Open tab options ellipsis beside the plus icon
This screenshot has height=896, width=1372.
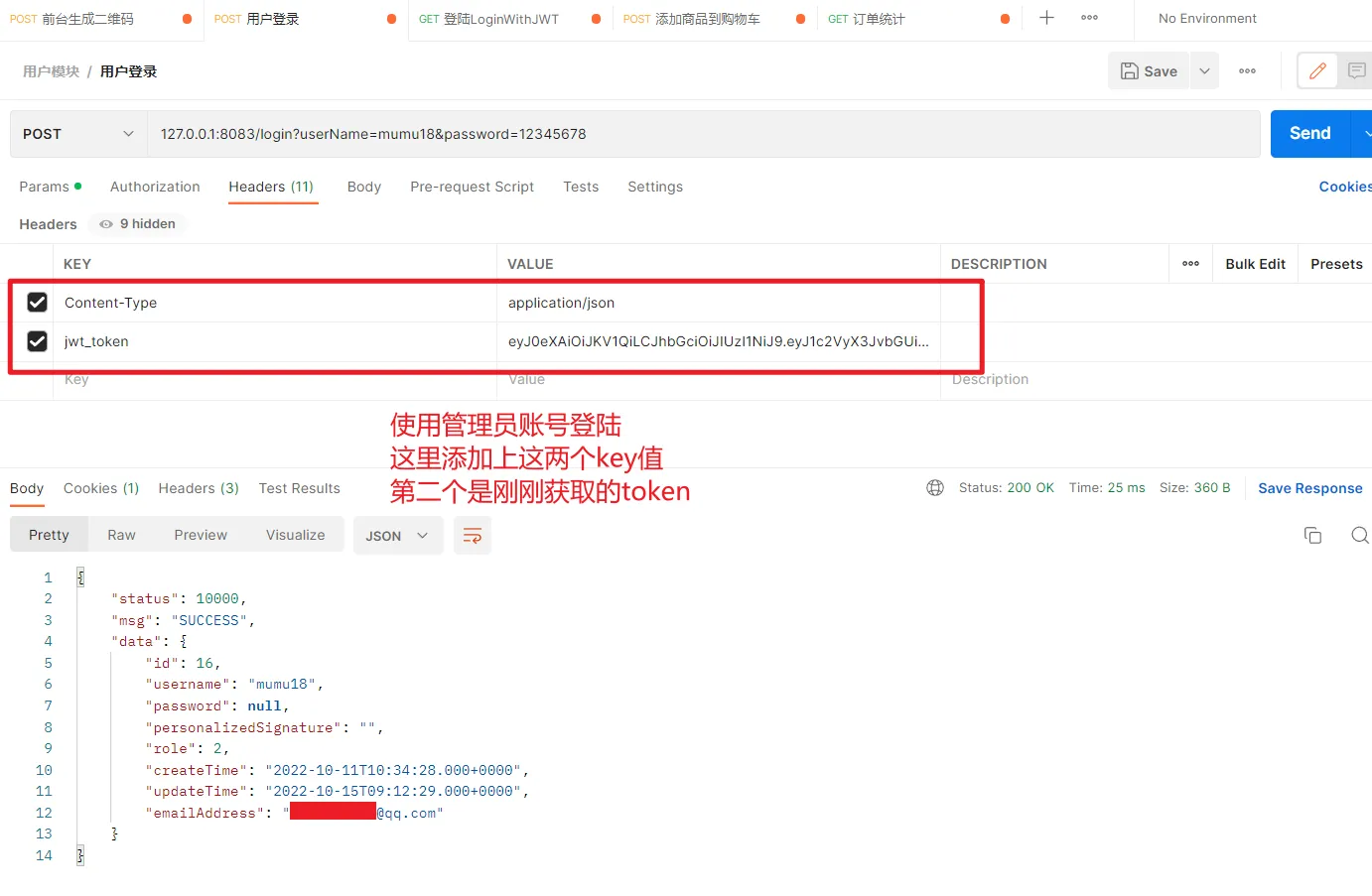(1089, 18)
